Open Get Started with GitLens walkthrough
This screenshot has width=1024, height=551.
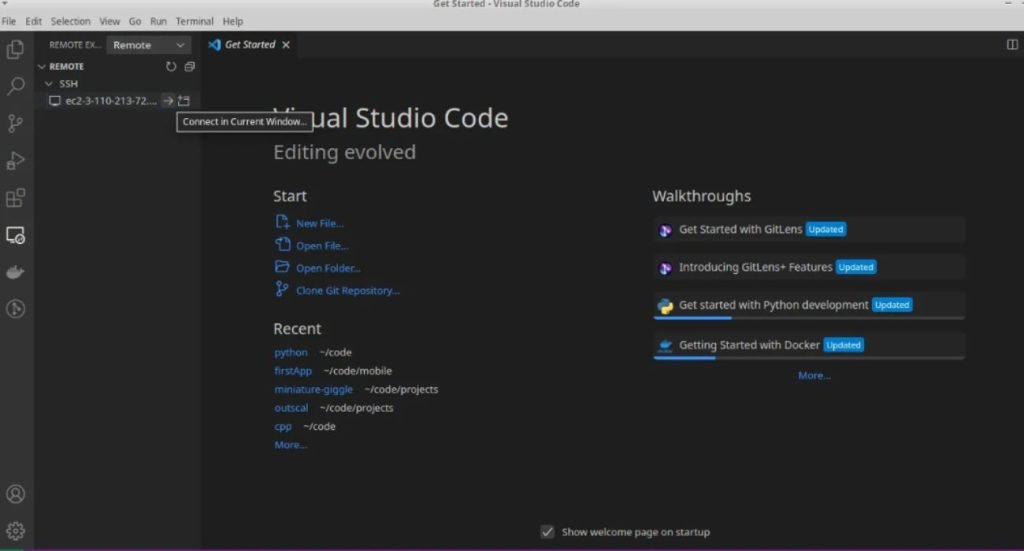click(809, 230)
